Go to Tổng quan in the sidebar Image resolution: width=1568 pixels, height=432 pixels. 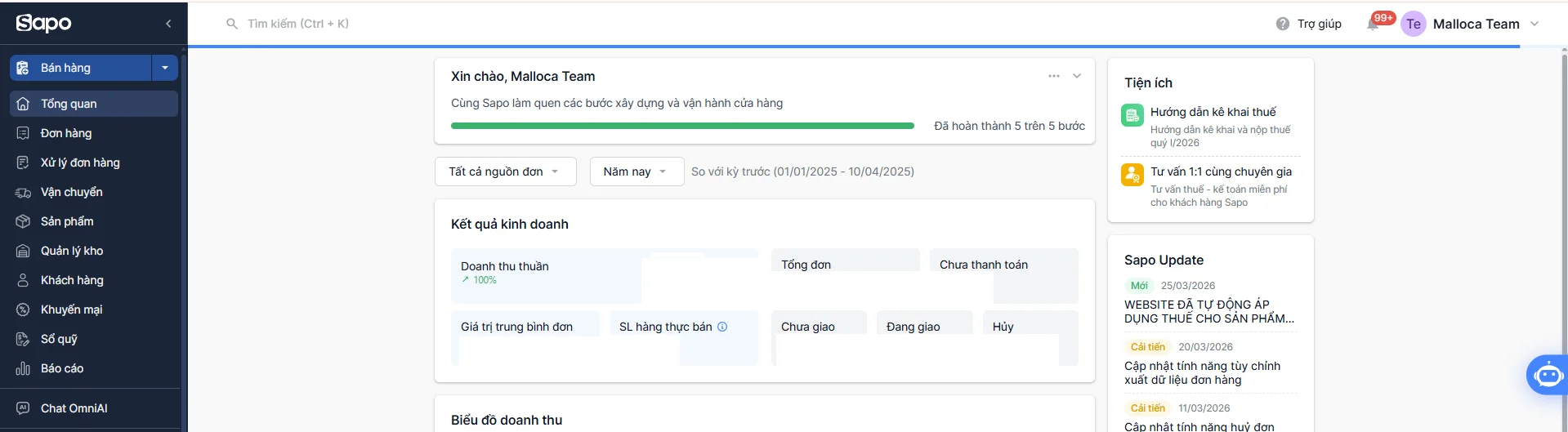coord(94,104)
